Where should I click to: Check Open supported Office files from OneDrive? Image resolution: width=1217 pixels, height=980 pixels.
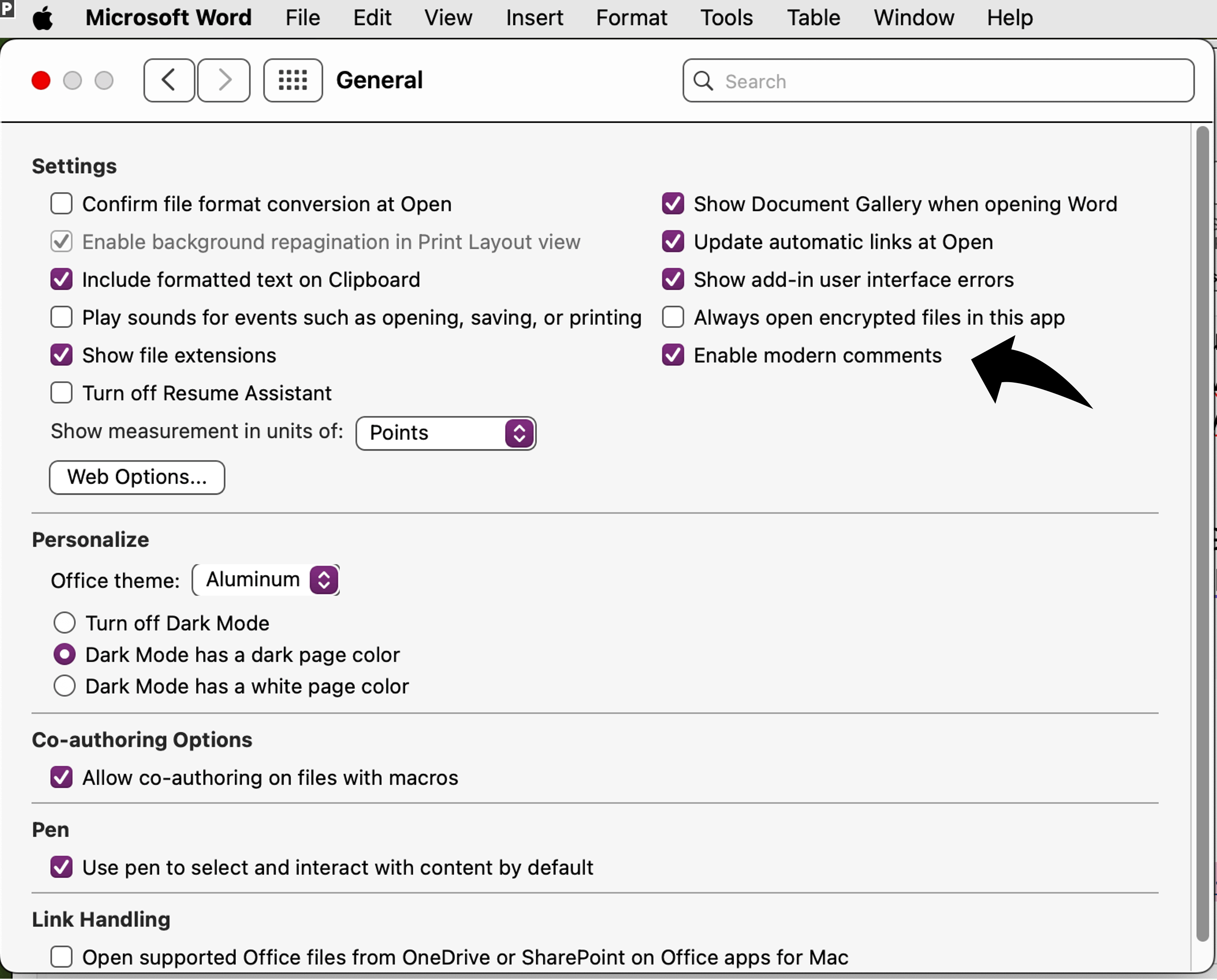(62, 957)
